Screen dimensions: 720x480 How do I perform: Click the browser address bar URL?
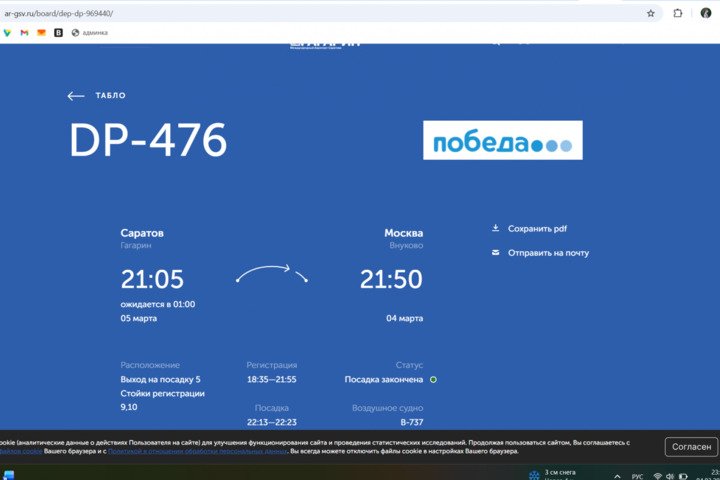[58, 13]
